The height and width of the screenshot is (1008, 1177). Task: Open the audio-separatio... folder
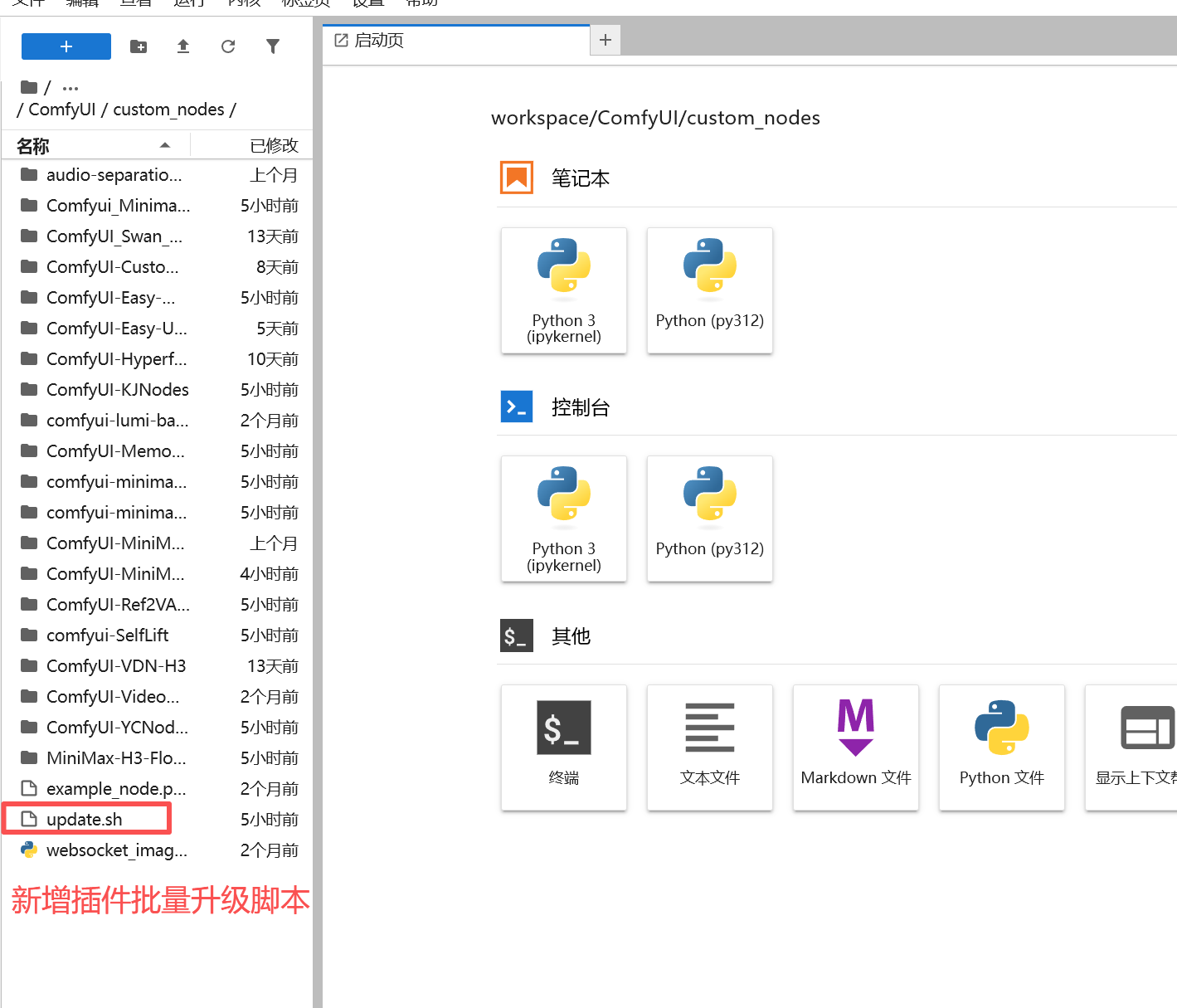158,174
